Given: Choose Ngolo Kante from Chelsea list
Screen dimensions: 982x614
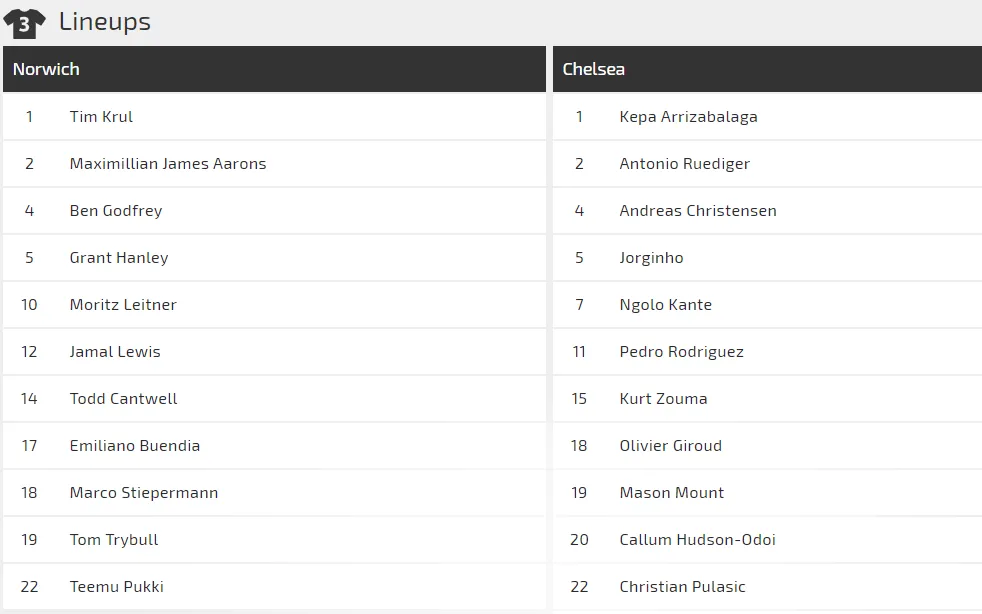Looking at the screenshot, I should 665,305.
